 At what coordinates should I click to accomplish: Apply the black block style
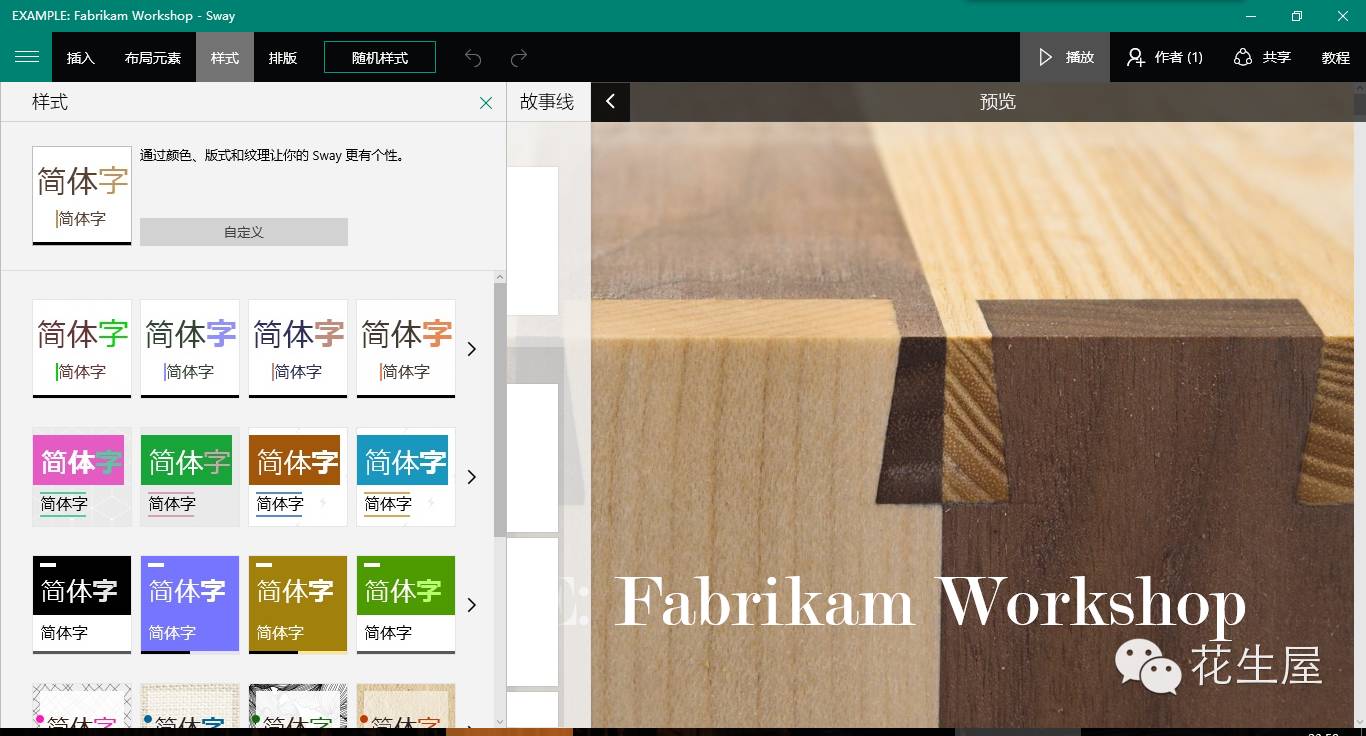(82, 605)
